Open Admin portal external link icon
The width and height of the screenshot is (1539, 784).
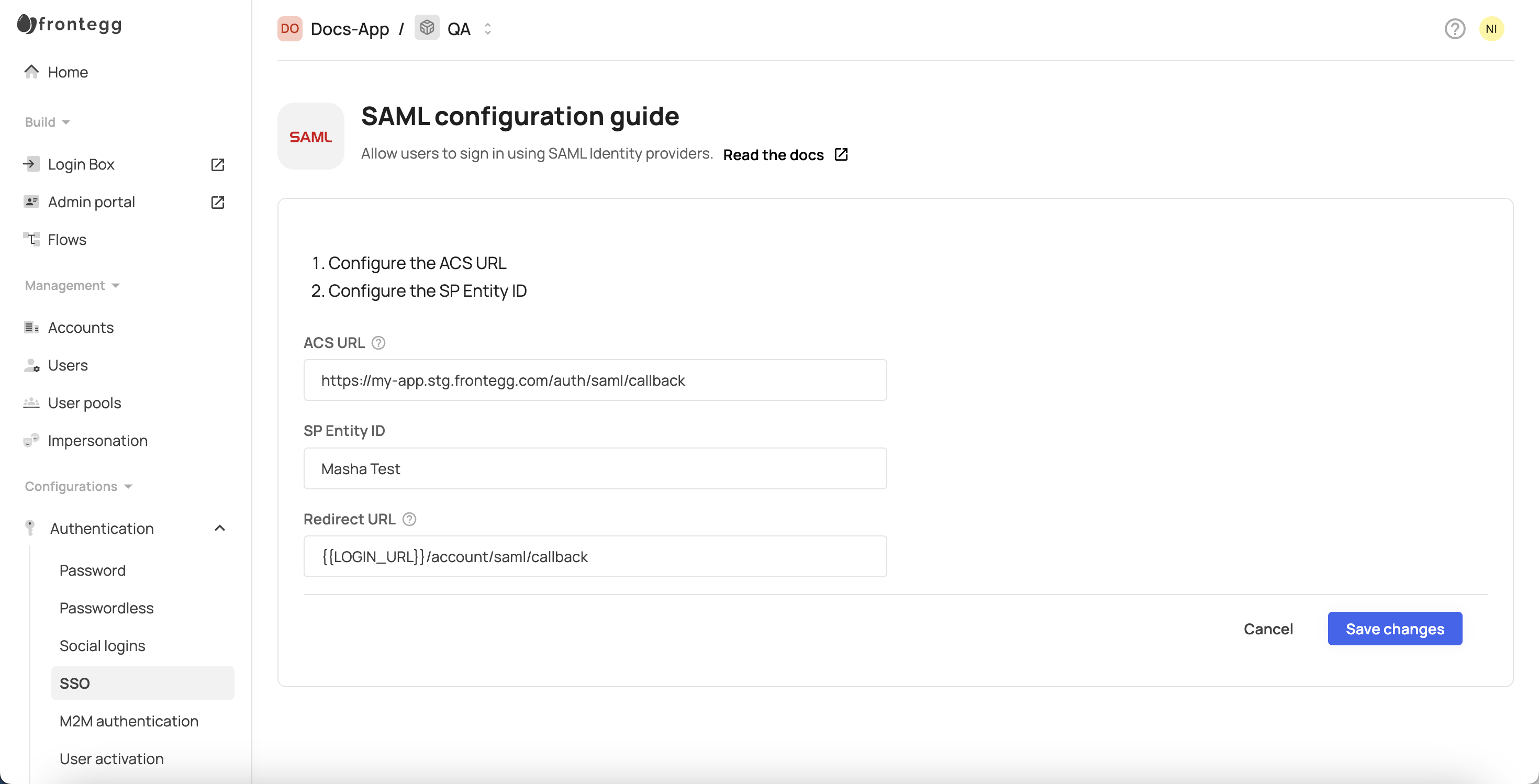pos(217,202)
